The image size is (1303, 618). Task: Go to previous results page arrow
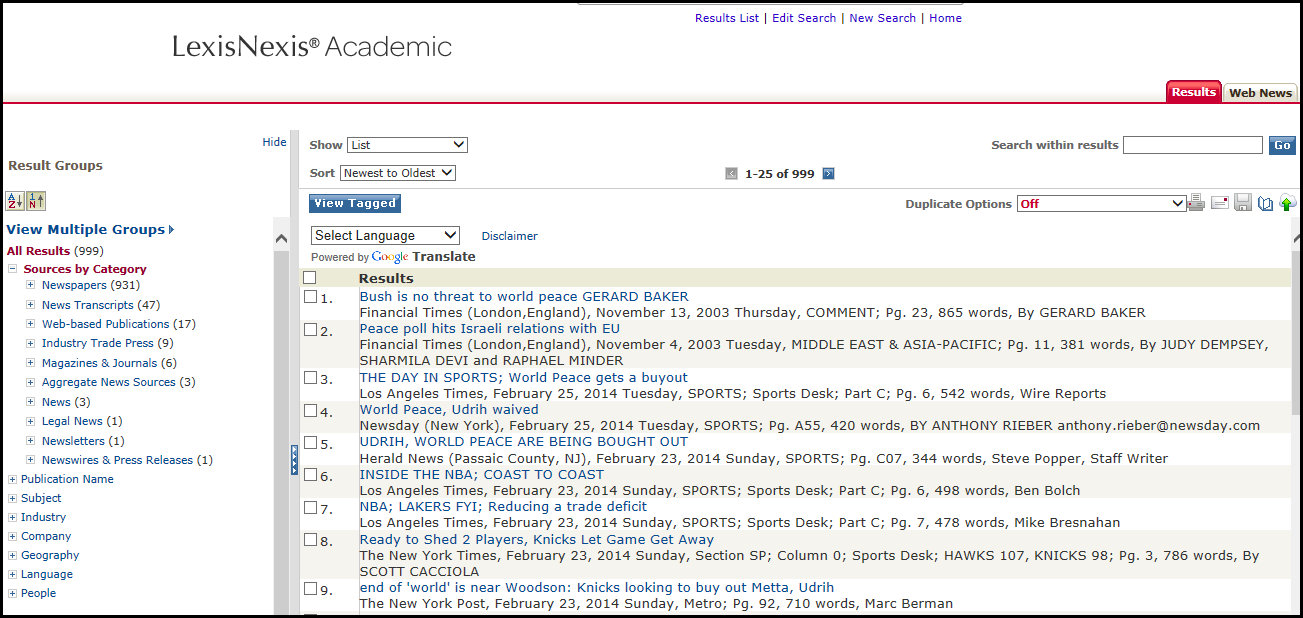[732, 174]
